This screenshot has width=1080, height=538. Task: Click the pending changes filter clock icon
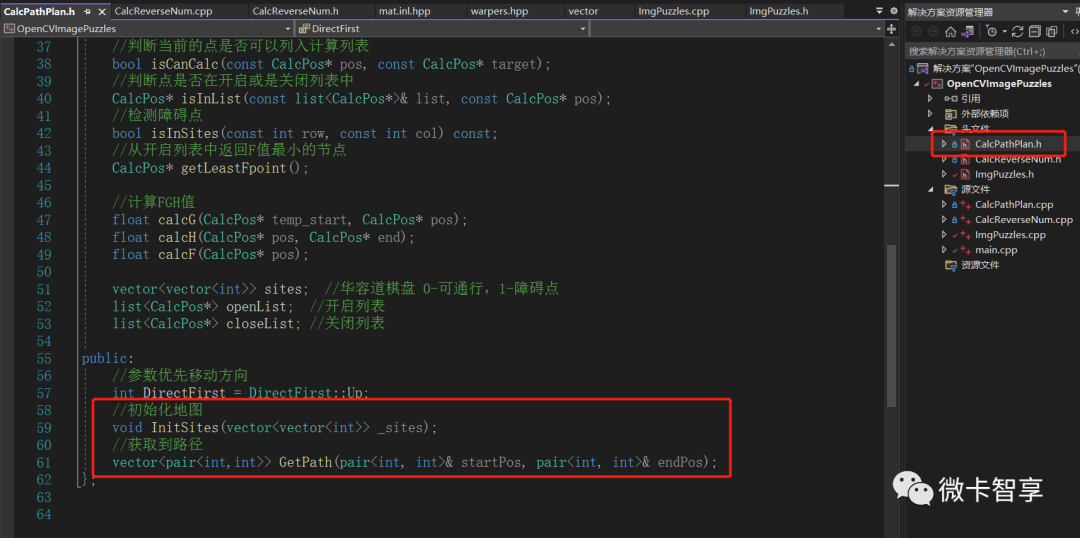tap(992, 31)
